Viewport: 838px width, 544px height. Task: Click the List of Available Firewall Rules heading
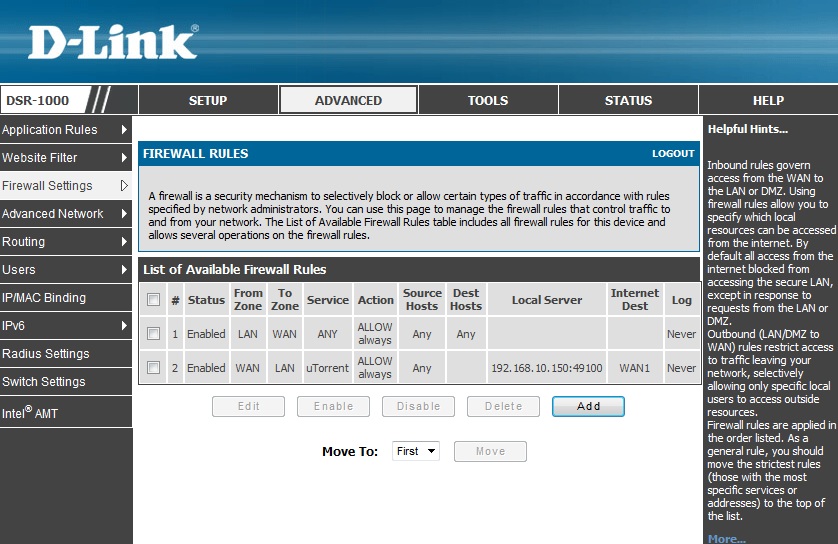pyautogui.click(x=234, y=269)
